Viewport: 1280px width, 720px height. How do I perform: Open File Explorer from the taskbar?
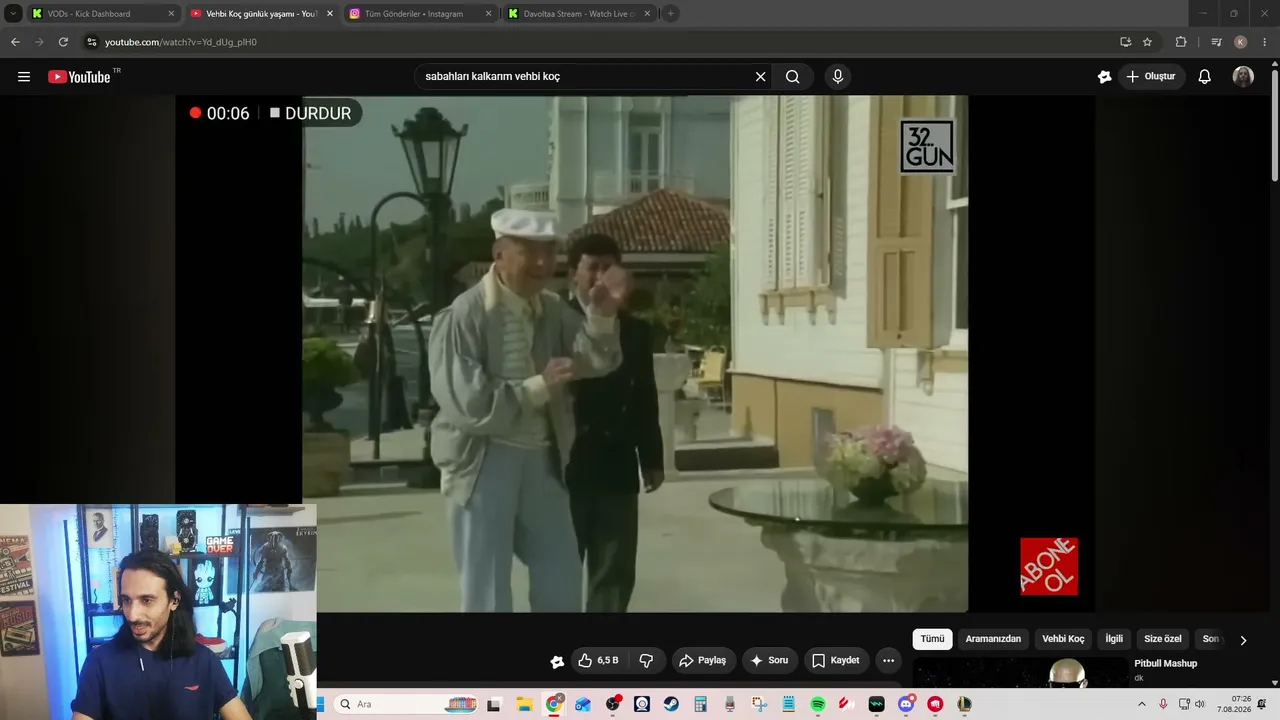tap(524, 704)
